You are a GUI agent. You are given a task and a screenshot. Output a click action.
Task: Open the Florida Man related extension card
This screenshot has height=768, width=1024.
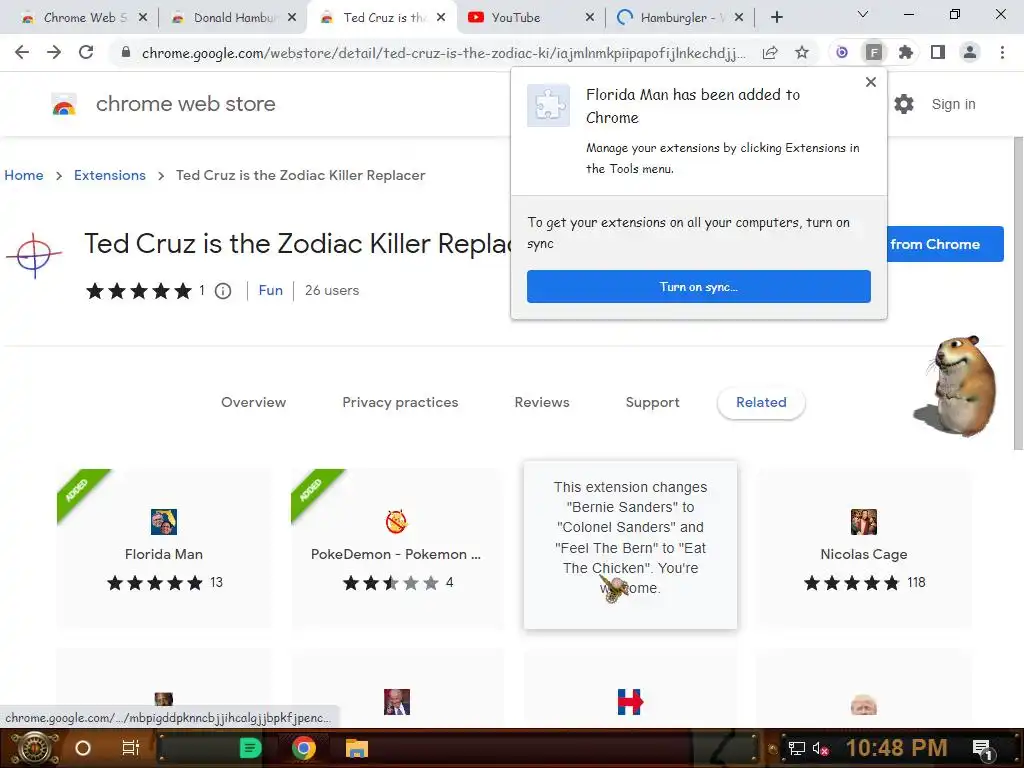click(x=164, y=549)
